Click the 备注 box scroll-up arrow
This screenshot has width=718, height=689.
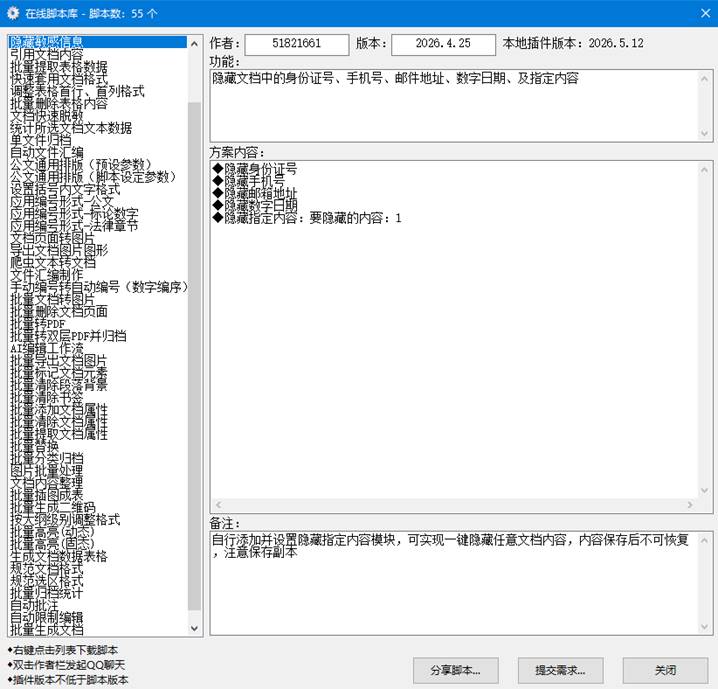click(x=704, y=541)
